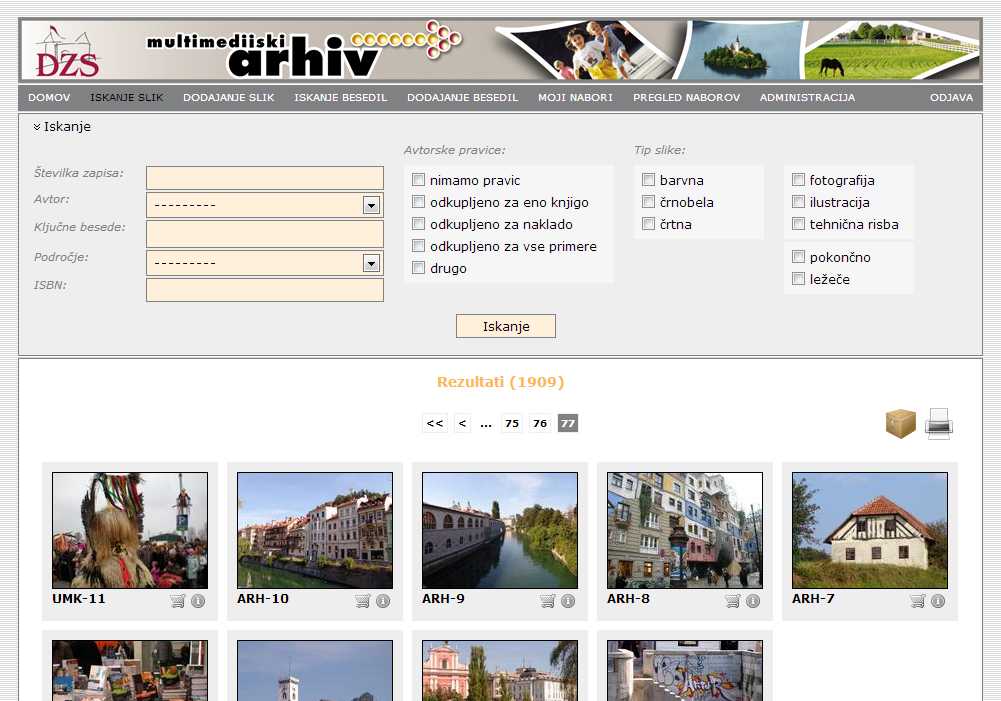This screenshot has height=701, width=1001.
Task: Open the Avtor dropdown list
Action: 371,205
